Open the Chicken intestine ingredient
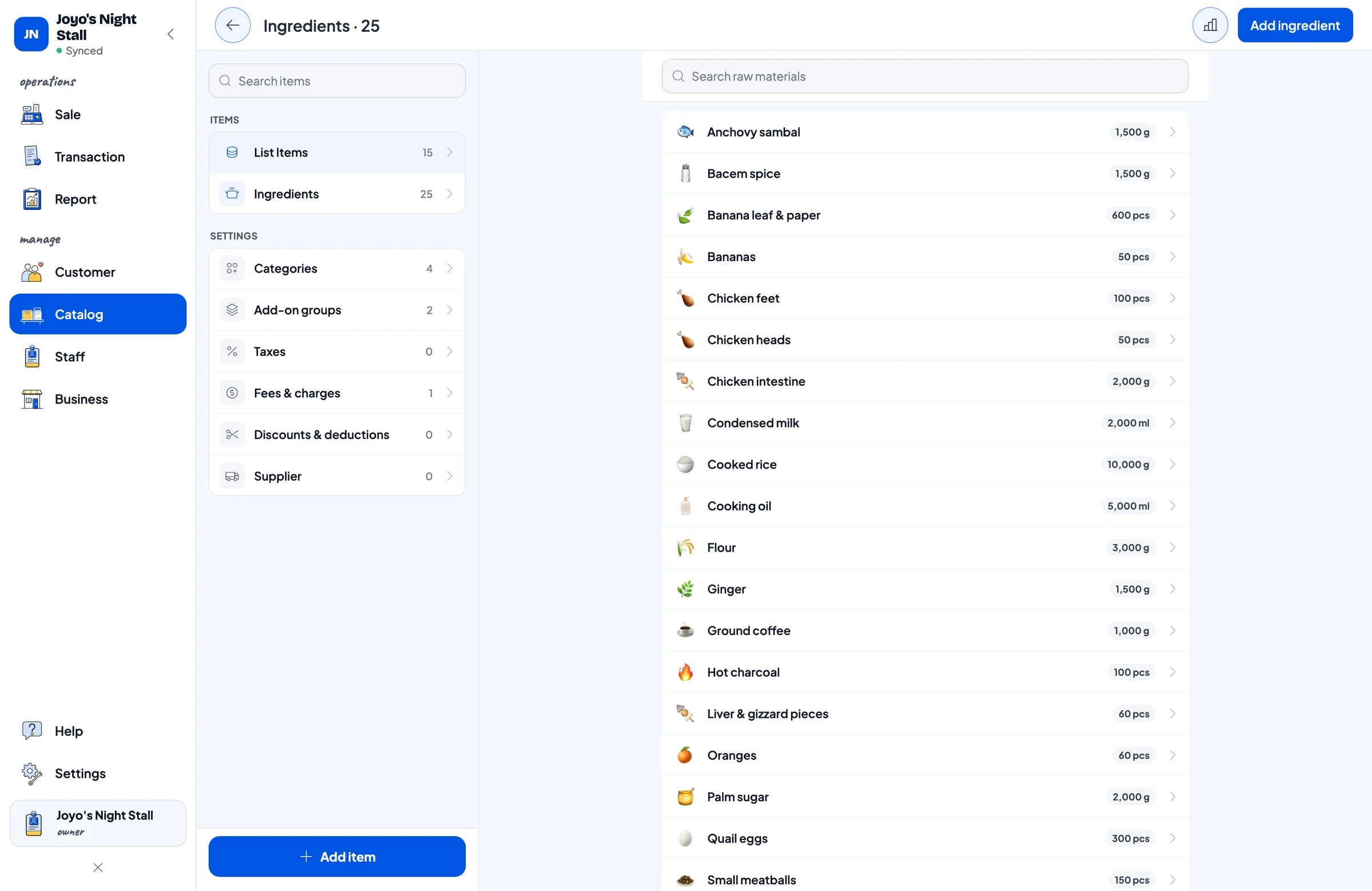Viewport: 1372px width, 891px height. [924, 381]
